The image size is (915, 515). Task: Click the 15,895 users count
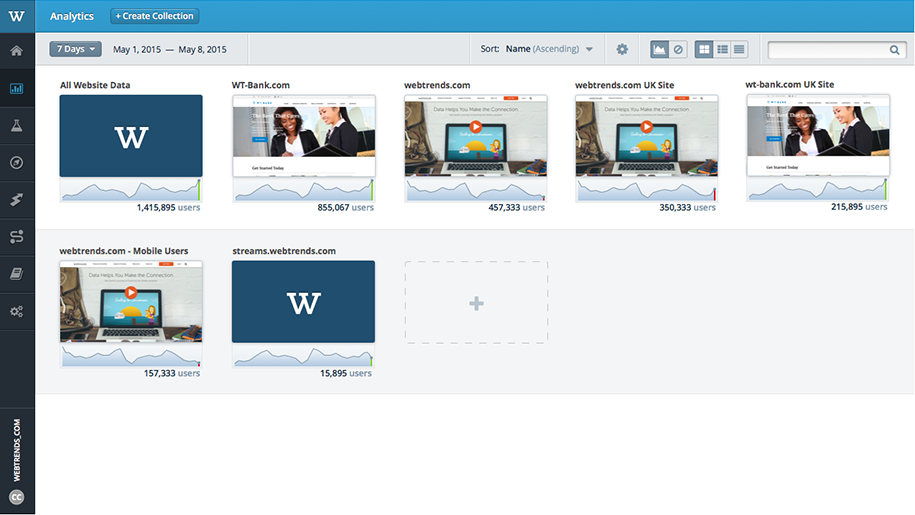coord(345,373)
